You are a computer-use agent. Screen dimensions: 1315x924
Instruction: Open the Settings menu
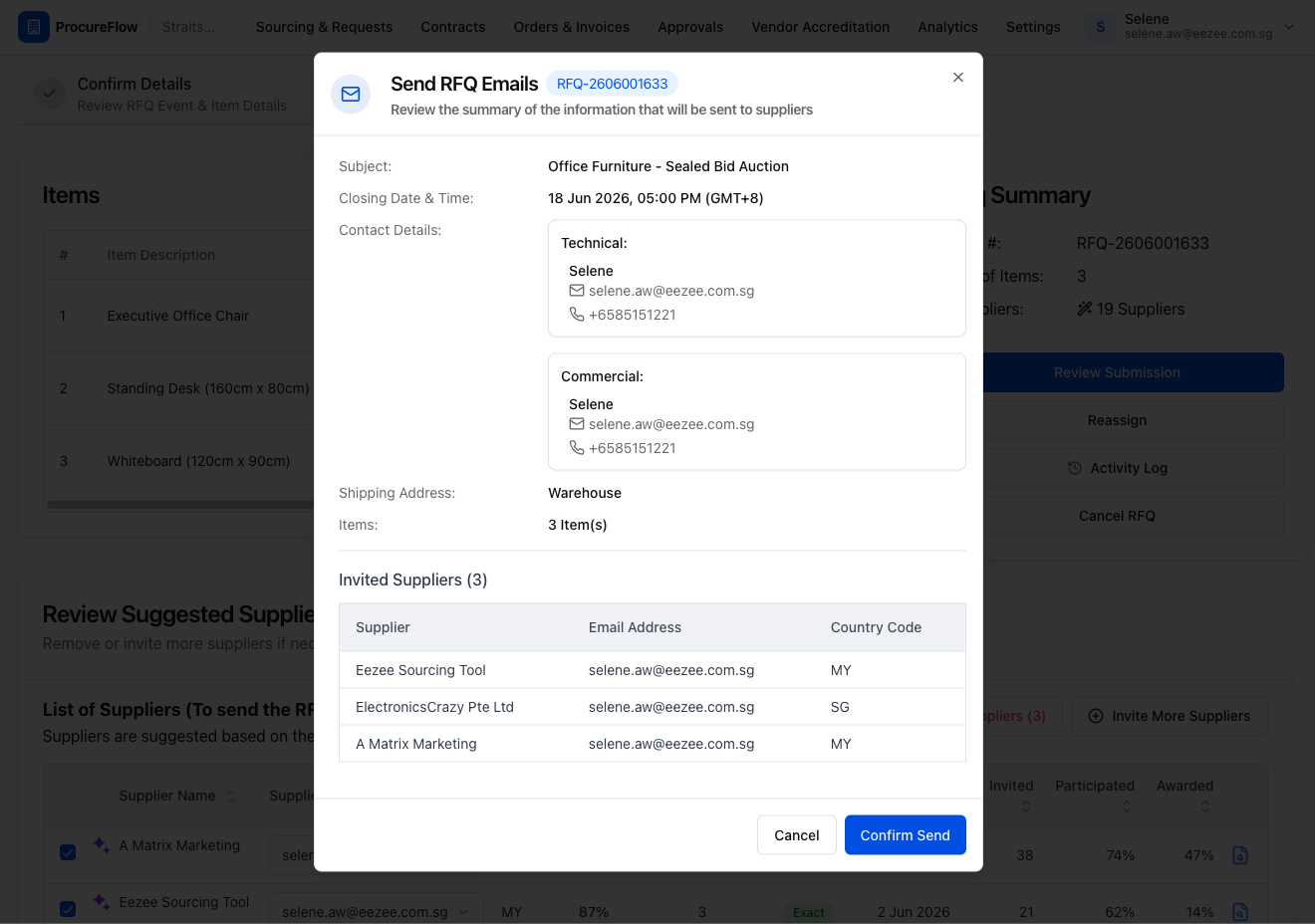coord(1033,27)
